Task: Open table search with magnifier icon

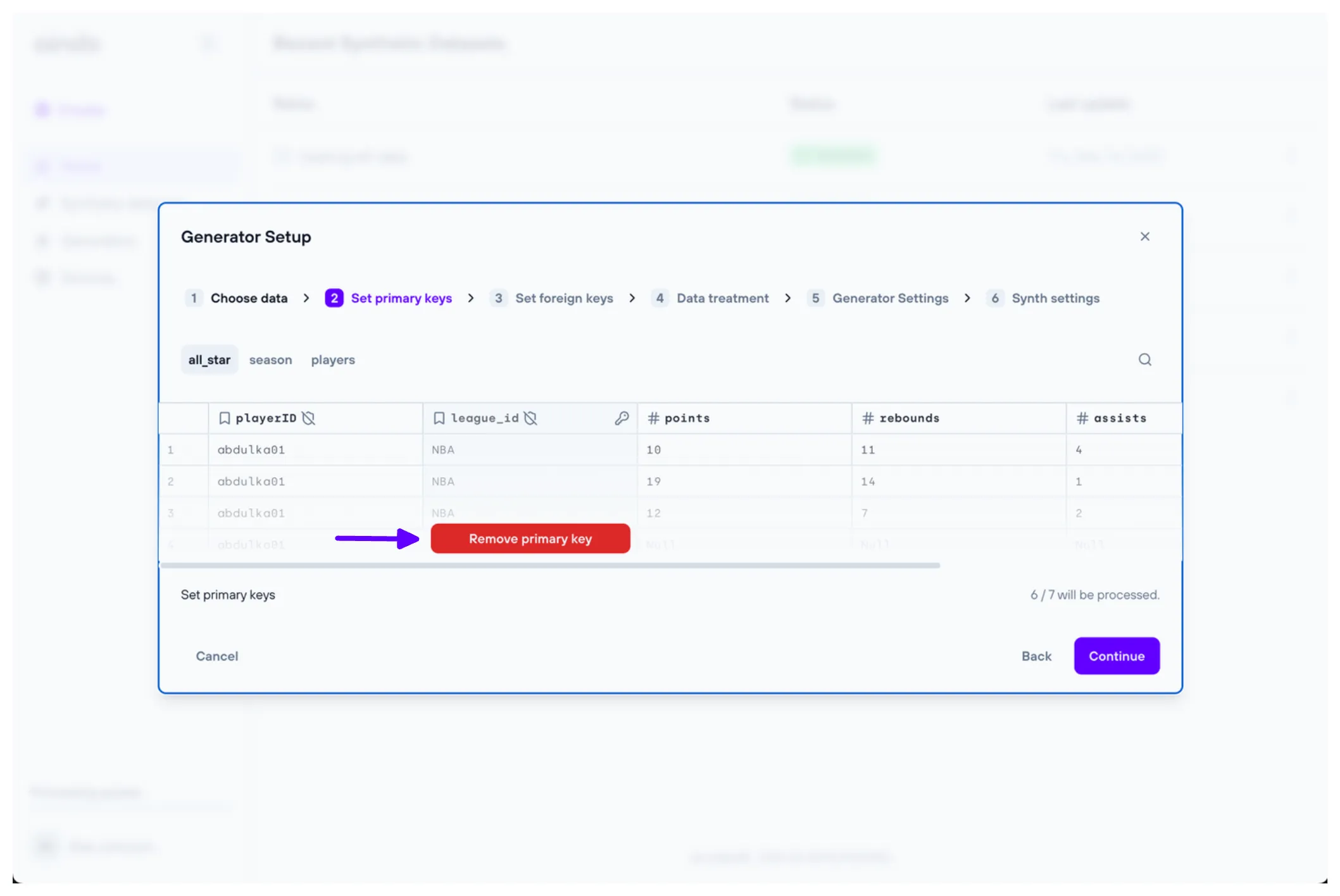Action: pos(1144,360)
